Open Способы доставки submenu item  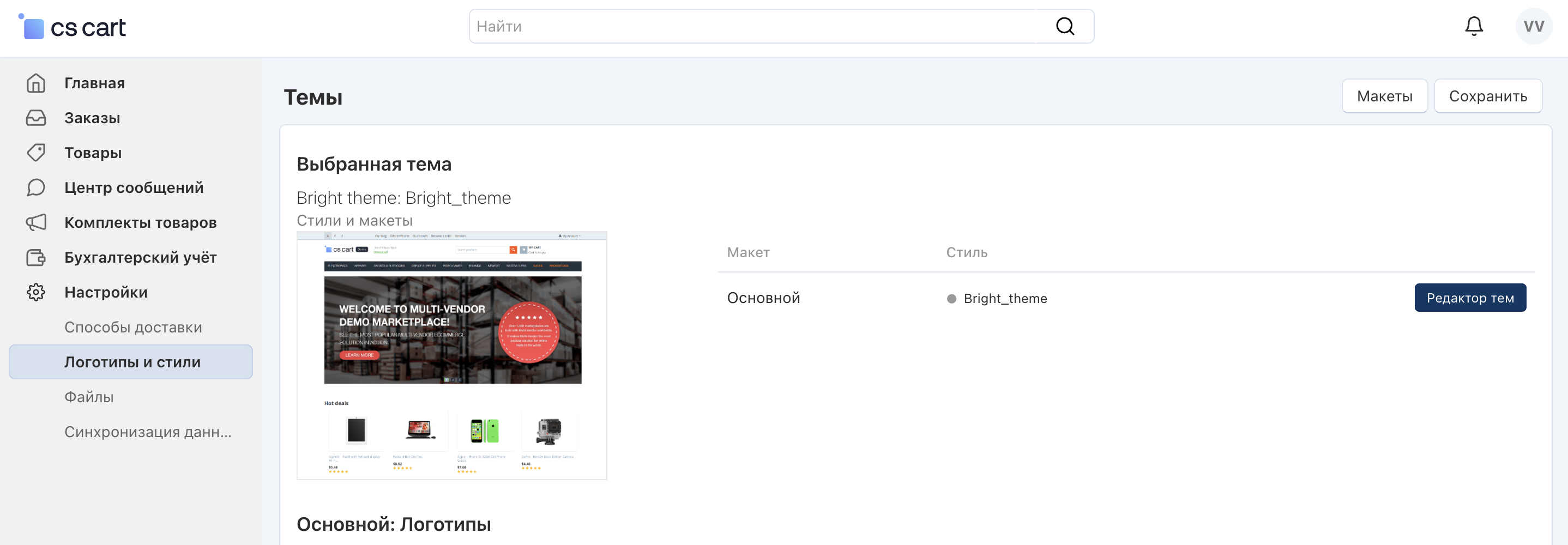point(132,327)
